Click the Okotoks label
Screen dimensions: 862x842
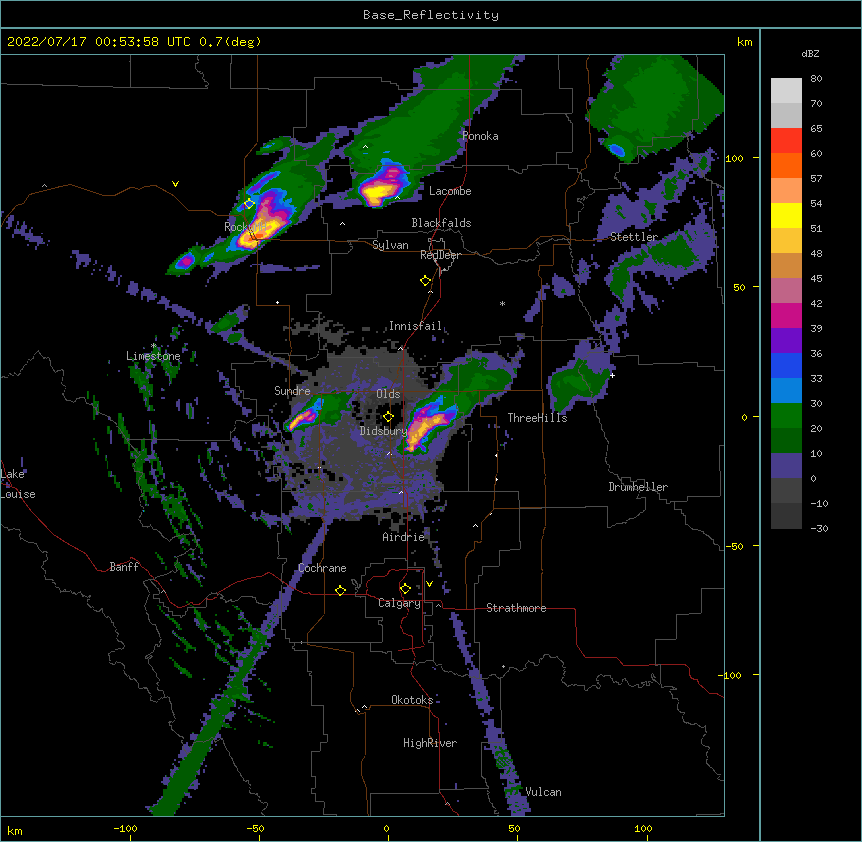click(x=412, y=700)
